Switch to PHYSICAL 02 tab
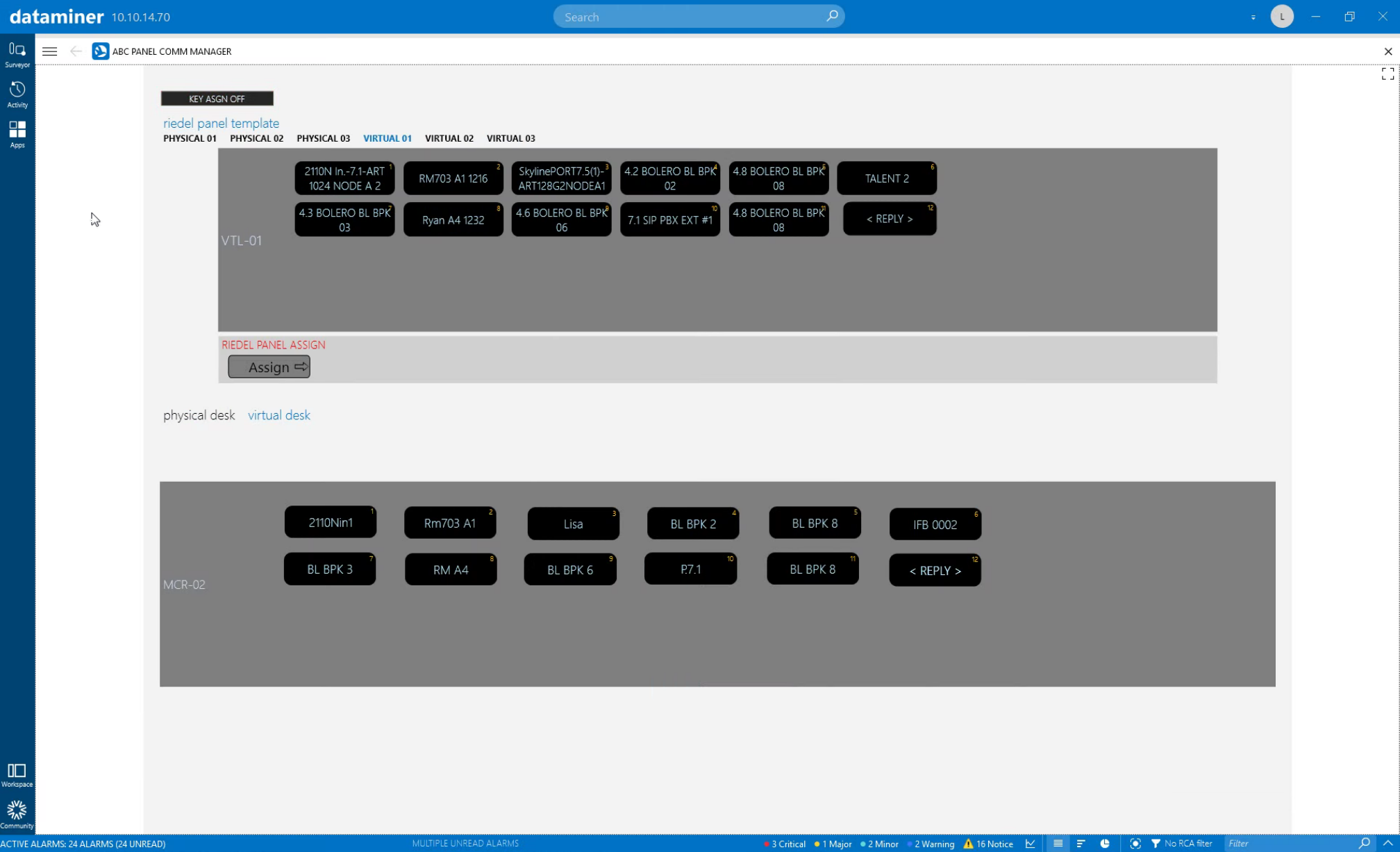This screenshot has width=1400, height=852. (256, 138)
